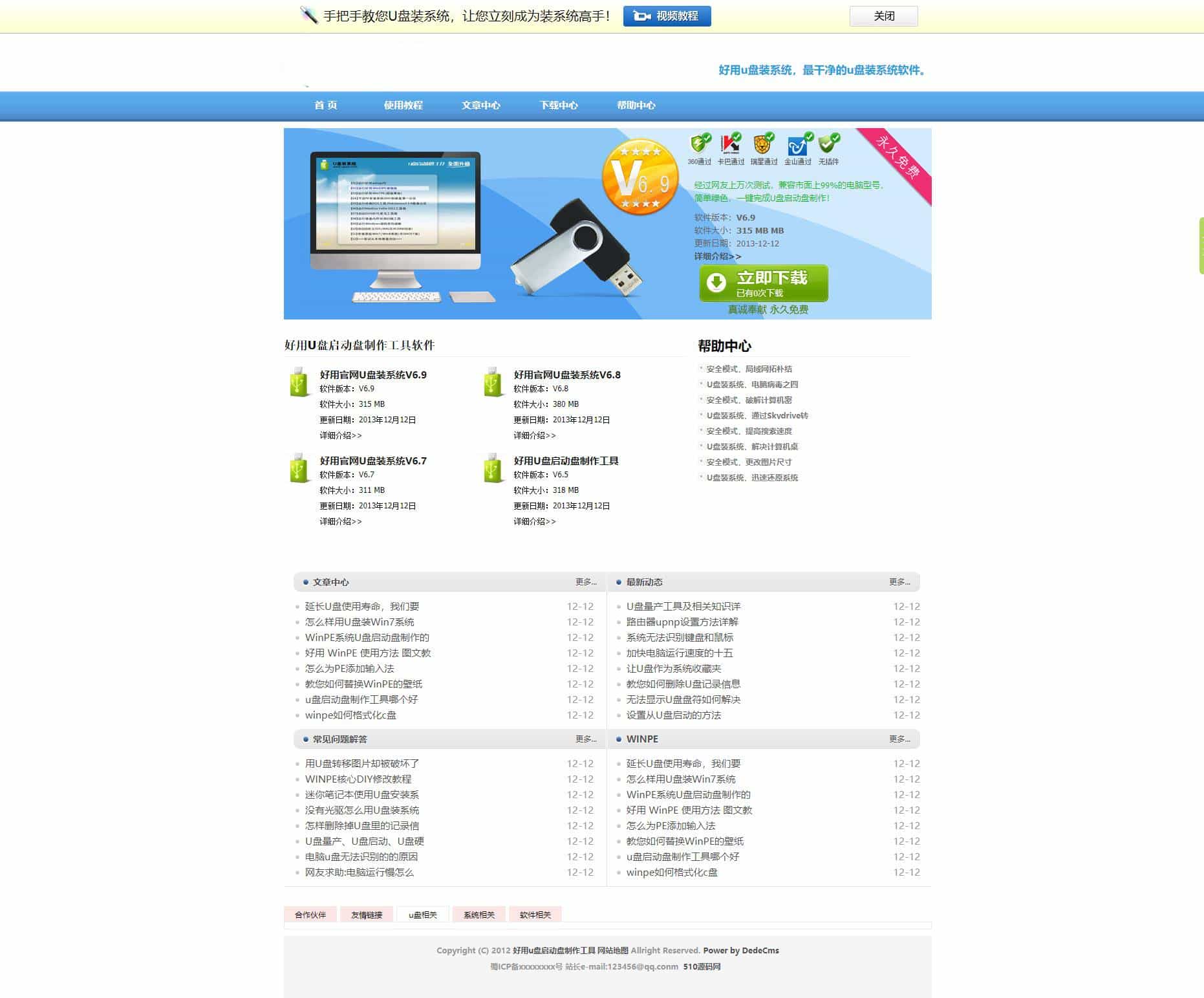Switch to the u盘相关 tab
Image resolution: width=1204 pixels, height=998 pixels.
pos(423,915)
